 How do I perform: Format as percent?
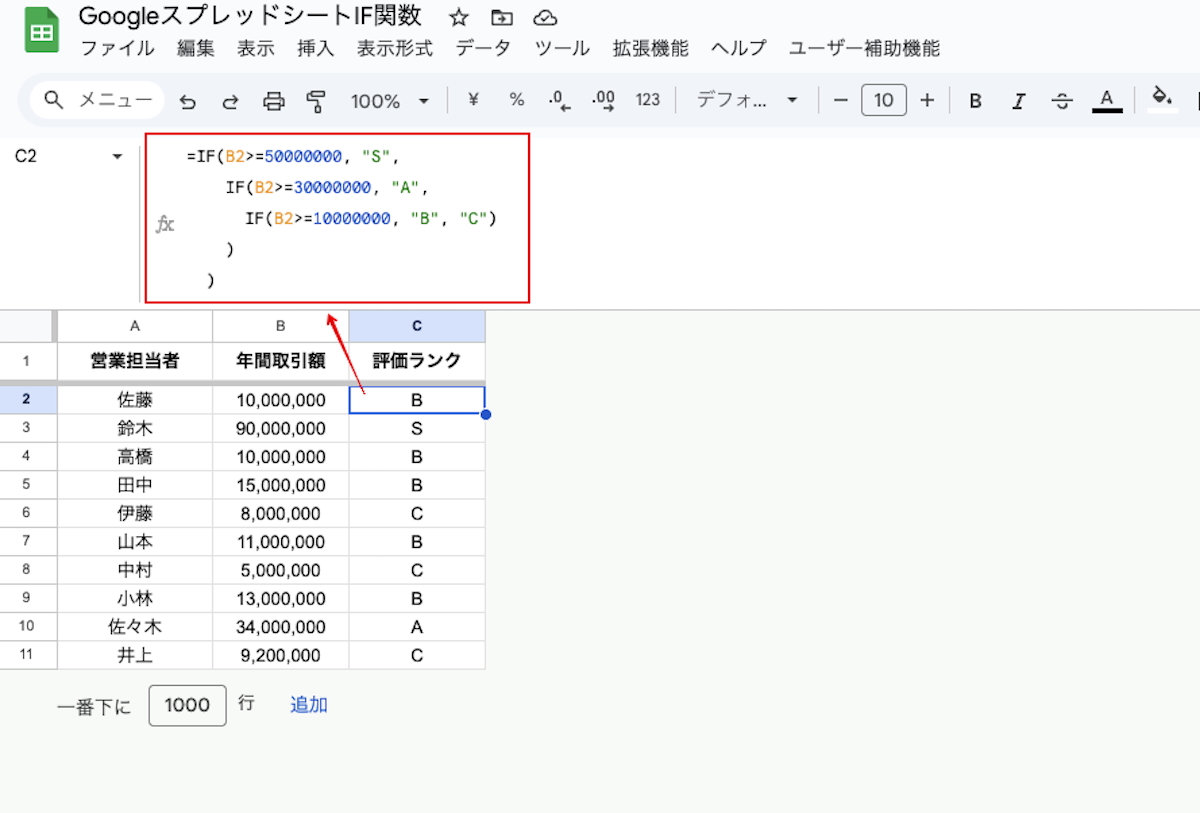(x=517, y=100)
